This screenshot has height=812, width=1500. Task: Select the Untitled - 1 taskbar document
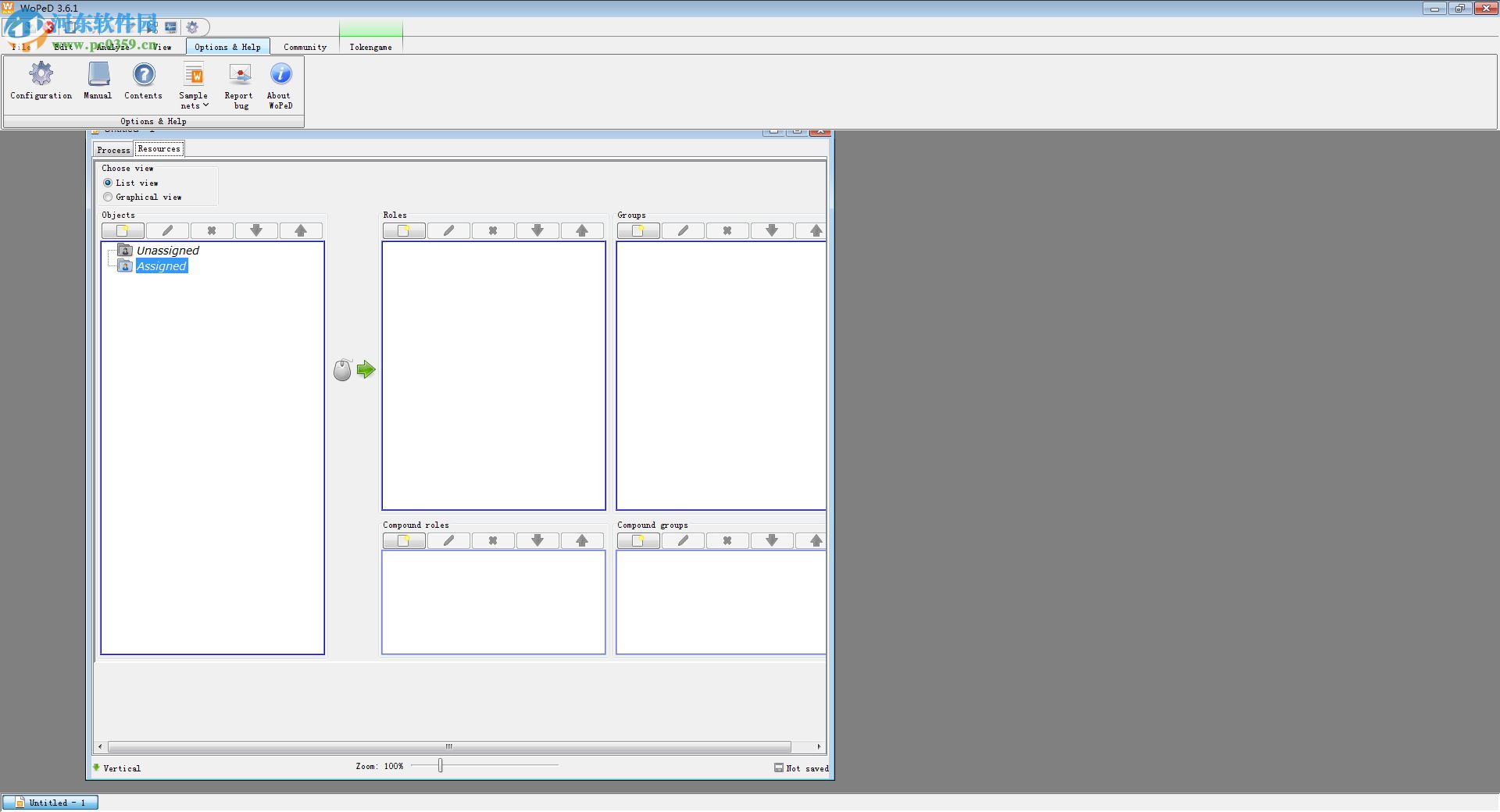tap(50, 803)
